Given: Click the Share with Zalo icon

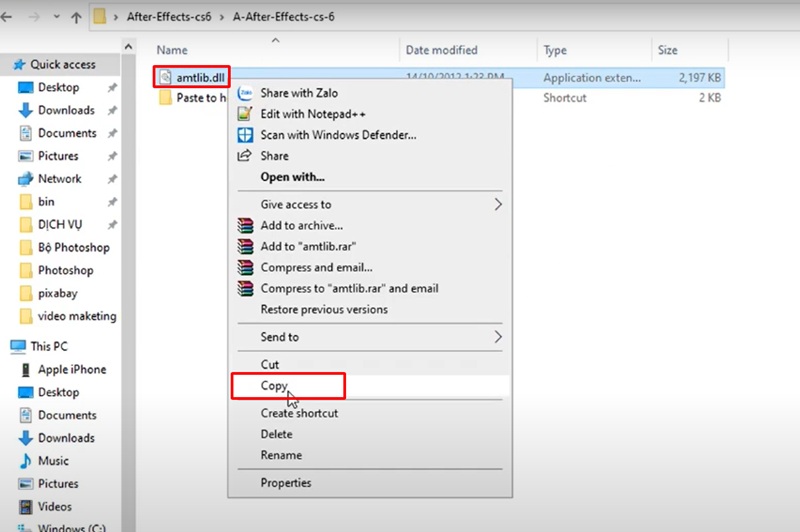Looking at the screenshot, I should [x=243, y=93].
